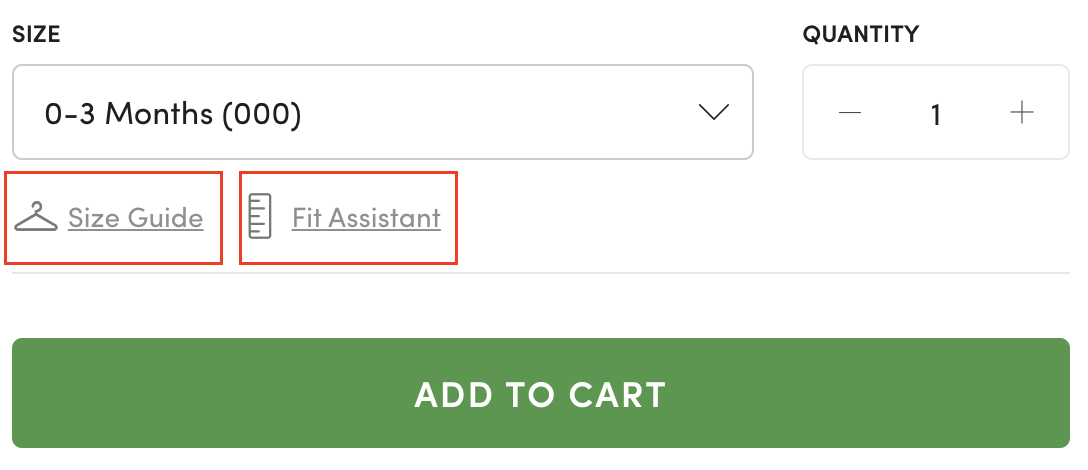1088x470 pixels.
Task: Open the Size Guide link
Action: pyautogui.click(x=135, y=218)
